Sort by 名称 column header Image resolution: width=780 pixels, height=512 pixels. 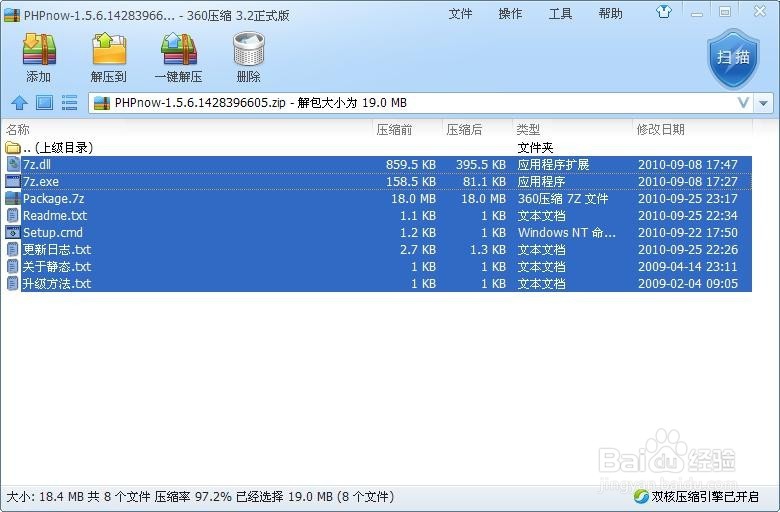coord(18,130)
